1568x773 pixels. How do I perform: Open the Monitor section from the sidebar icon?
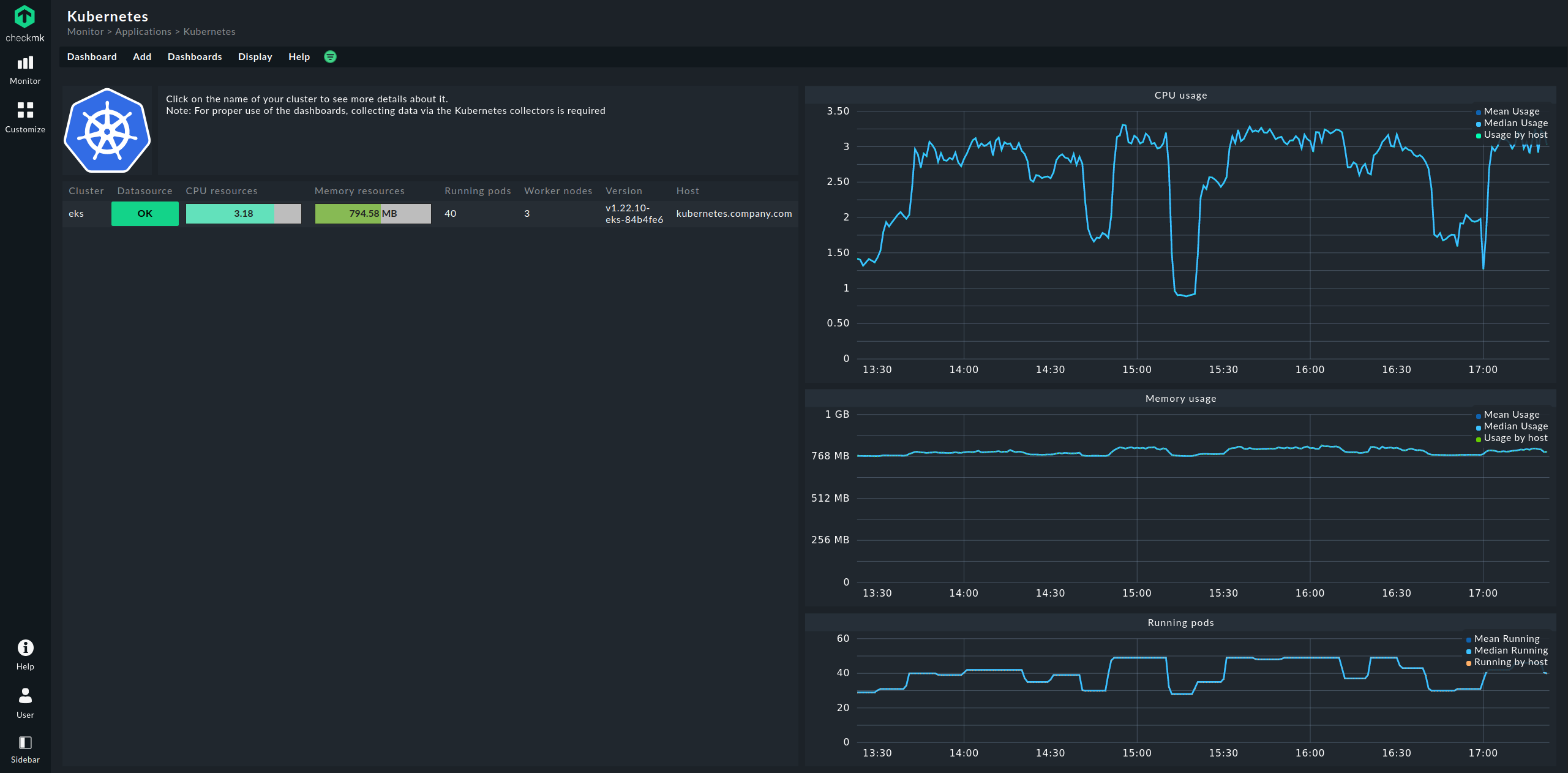[24, 69]
